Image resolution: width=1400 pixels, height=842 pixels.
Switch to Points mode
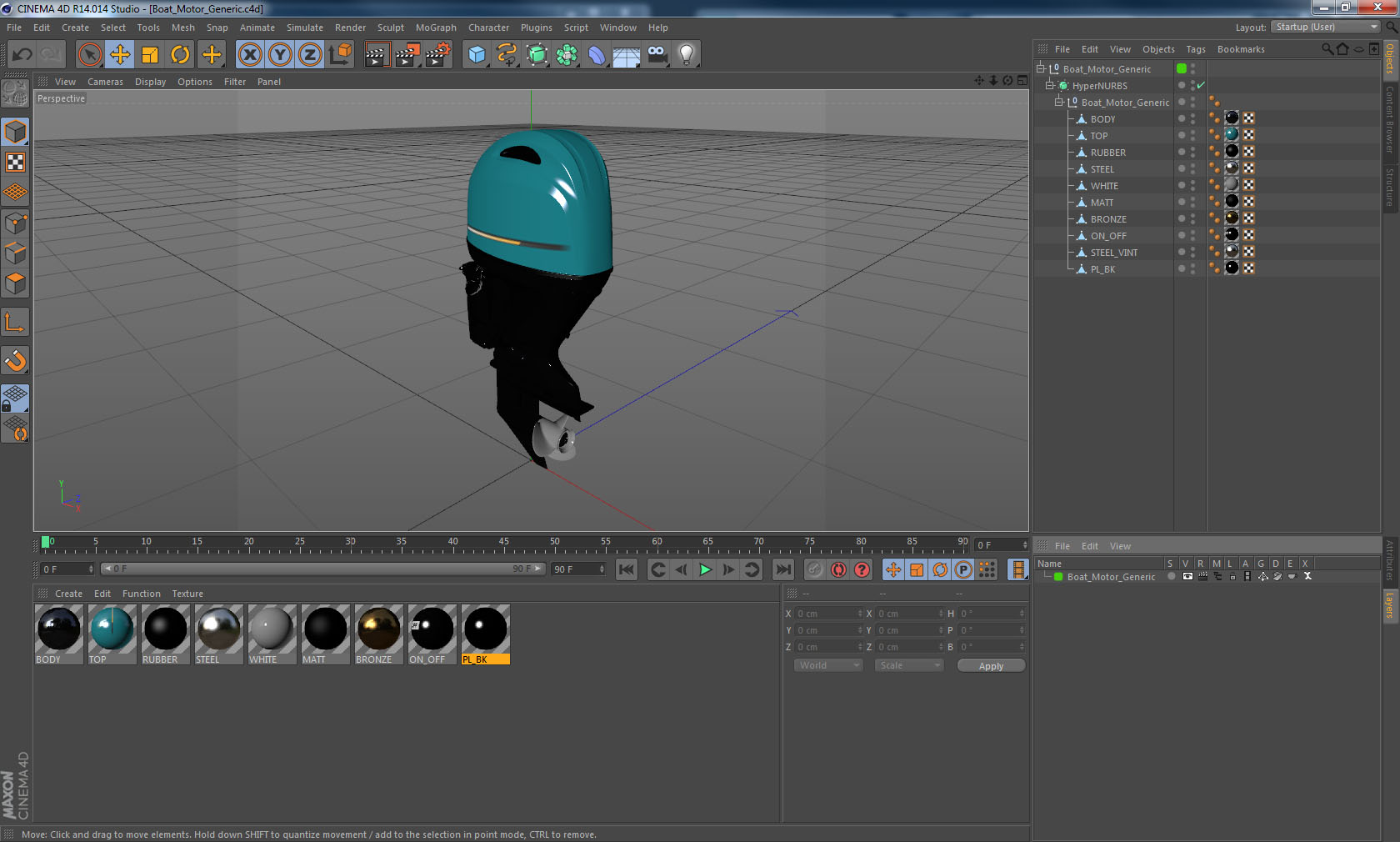click(16, 223)
